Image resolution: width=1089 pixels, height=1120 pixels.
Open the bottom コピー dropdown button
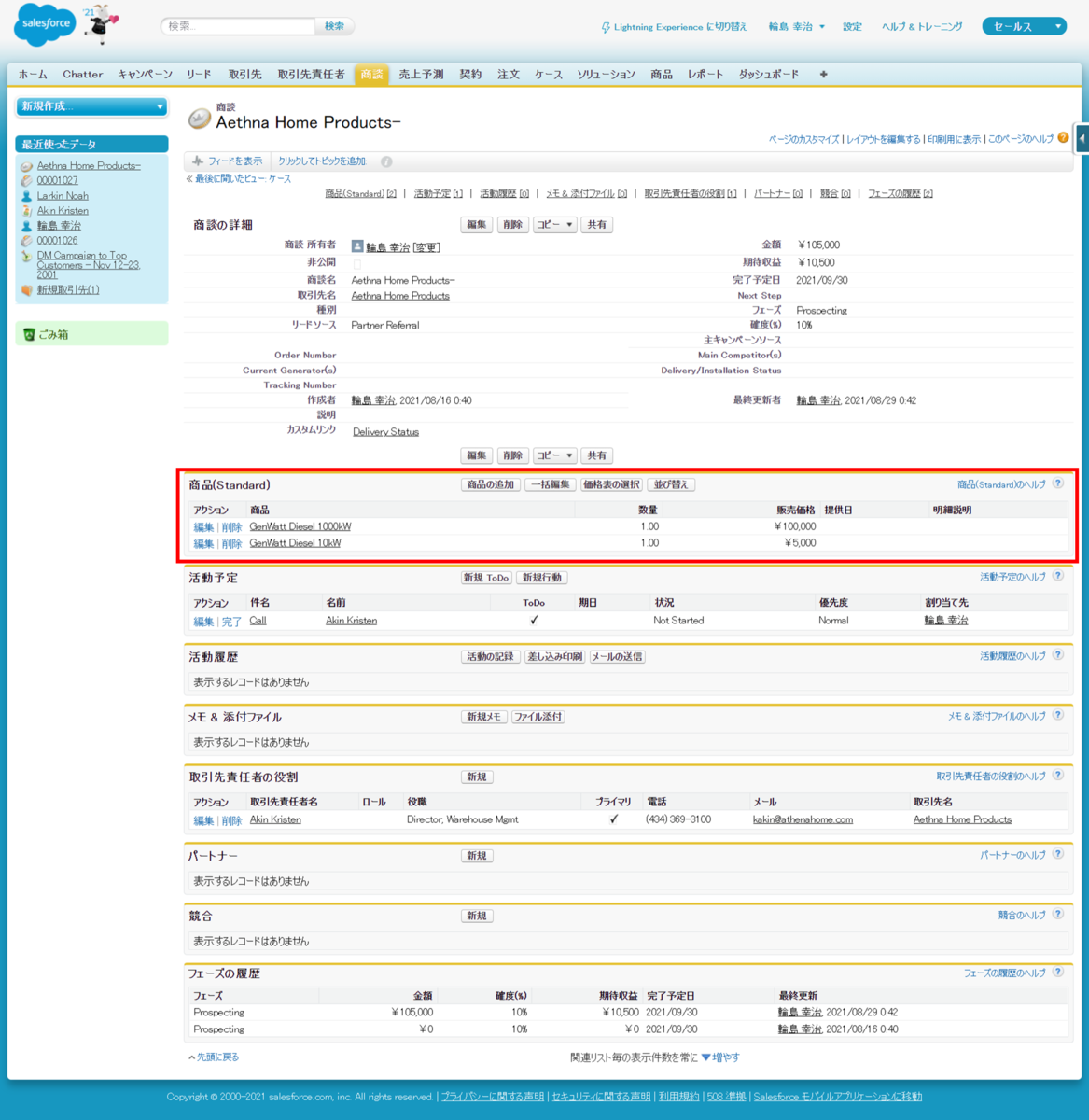[x=554, y=455]
